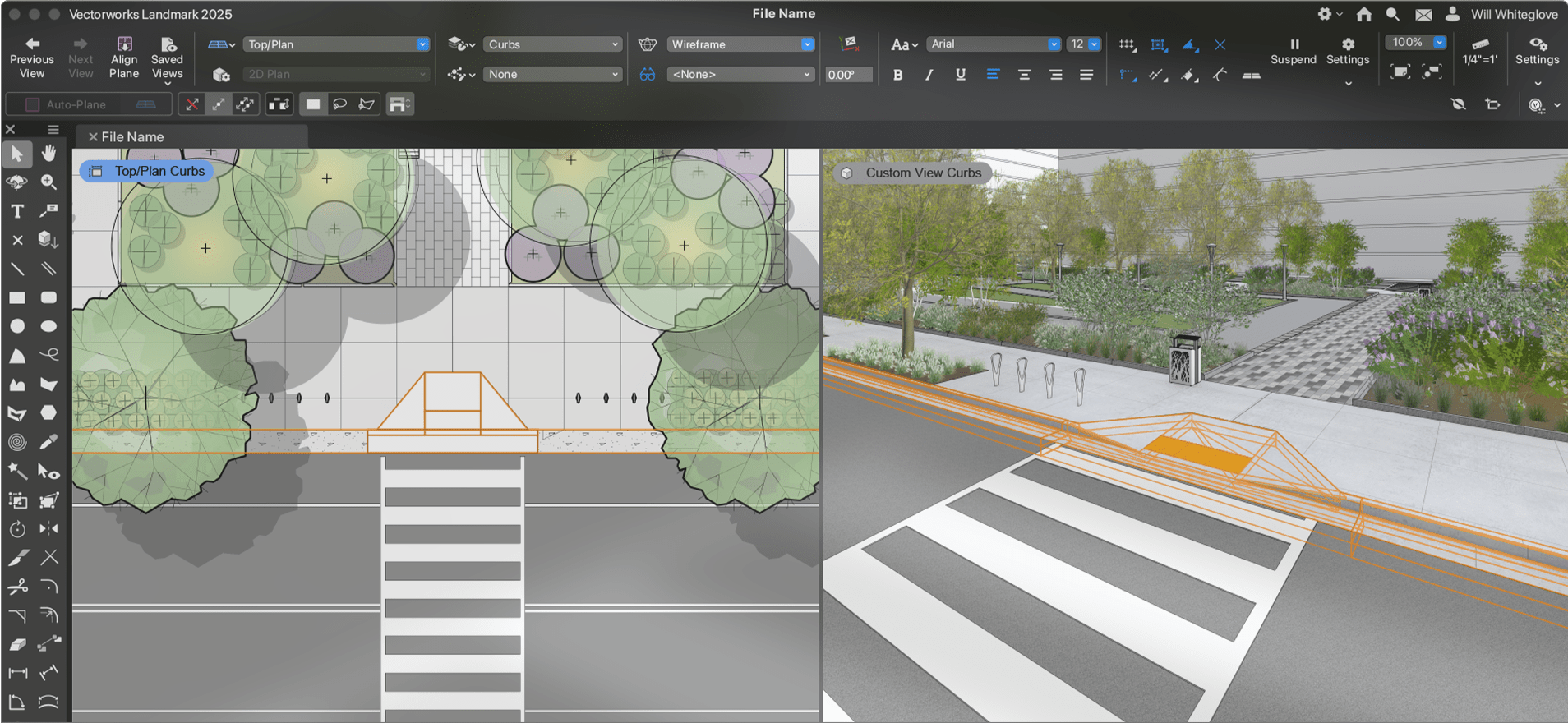Open the mail envelope icon
The height and width of the screenshot is (723, 1568).
pos(1424,14)
